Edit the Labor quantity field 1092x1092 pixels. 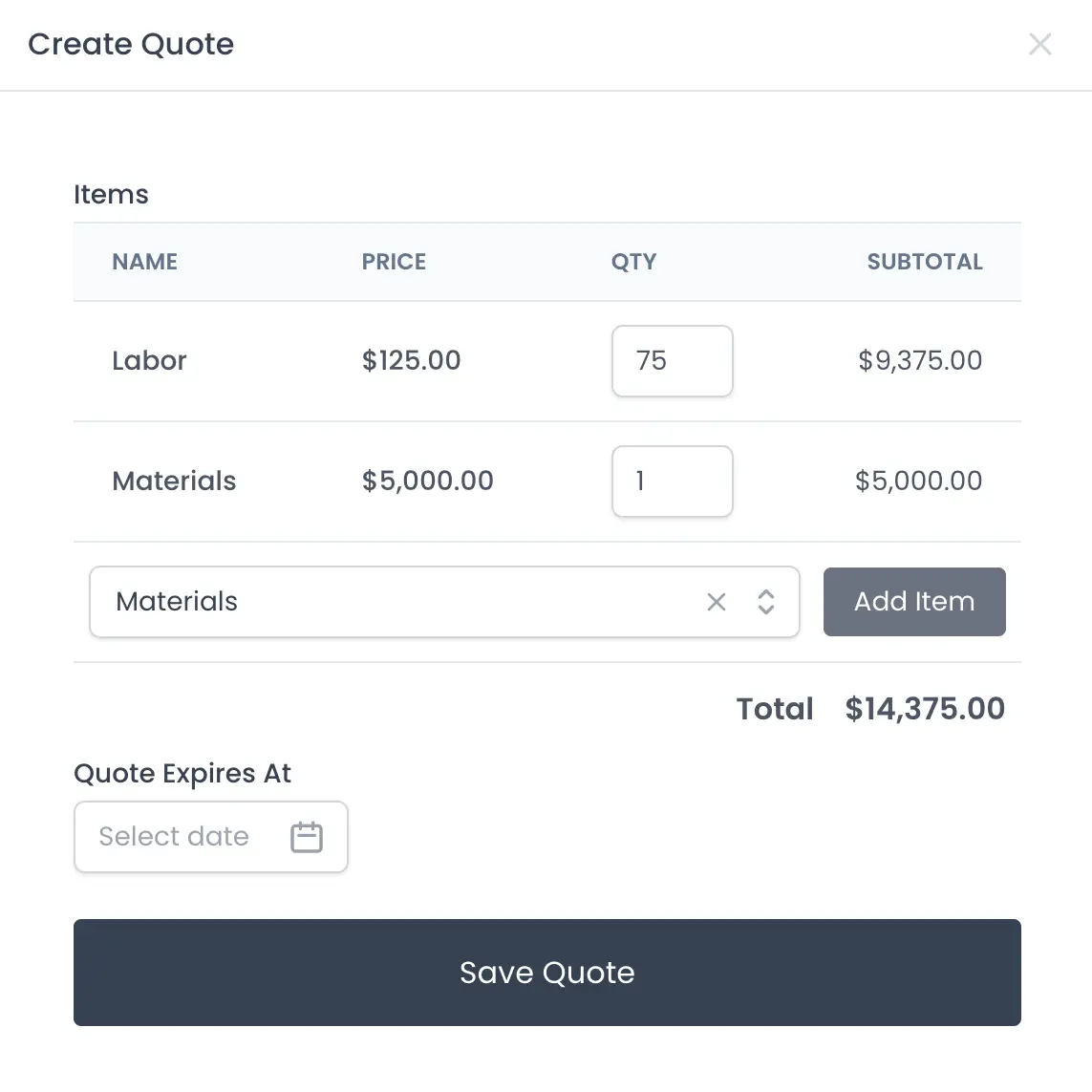672,361
